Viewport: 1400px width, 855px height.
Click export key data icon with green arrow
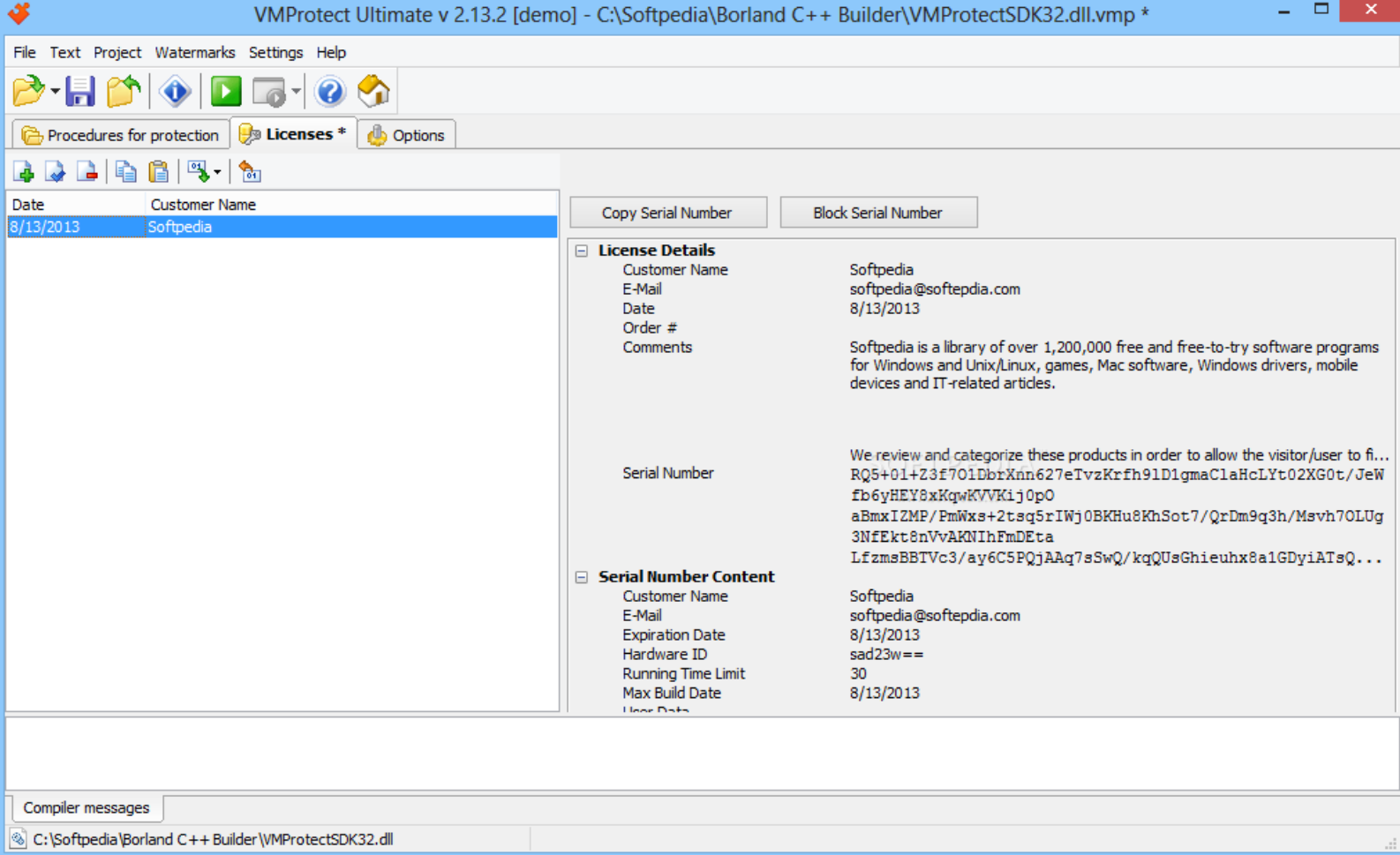pos(198,171)
